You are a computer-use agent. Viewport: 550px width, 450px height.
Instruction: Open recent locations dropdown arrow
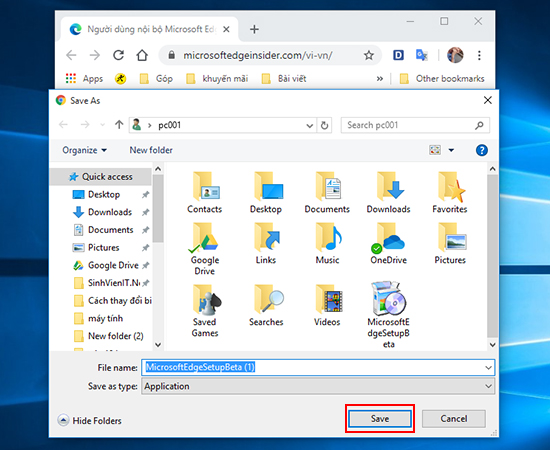pyautogui.click(x=102, y=125)
